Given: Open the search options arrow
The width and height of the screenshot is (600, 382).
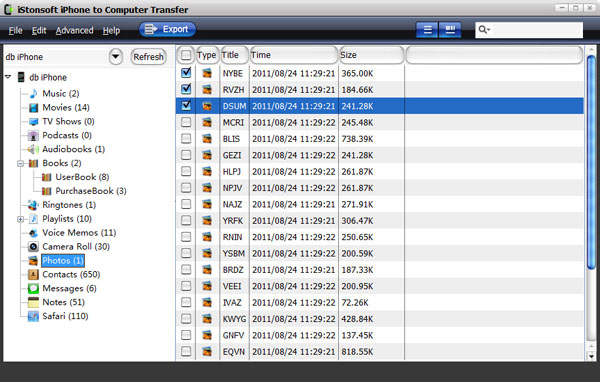Looking at the screenshot, I should click(x=489, y=30).
